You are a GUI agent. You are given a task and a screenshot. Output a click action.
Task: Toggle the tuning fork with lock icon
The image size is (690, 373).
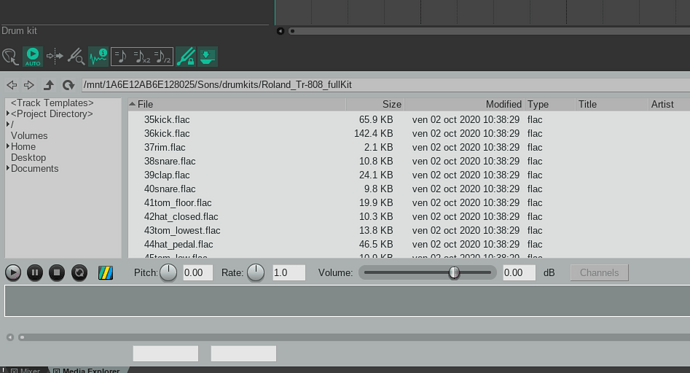186,57
